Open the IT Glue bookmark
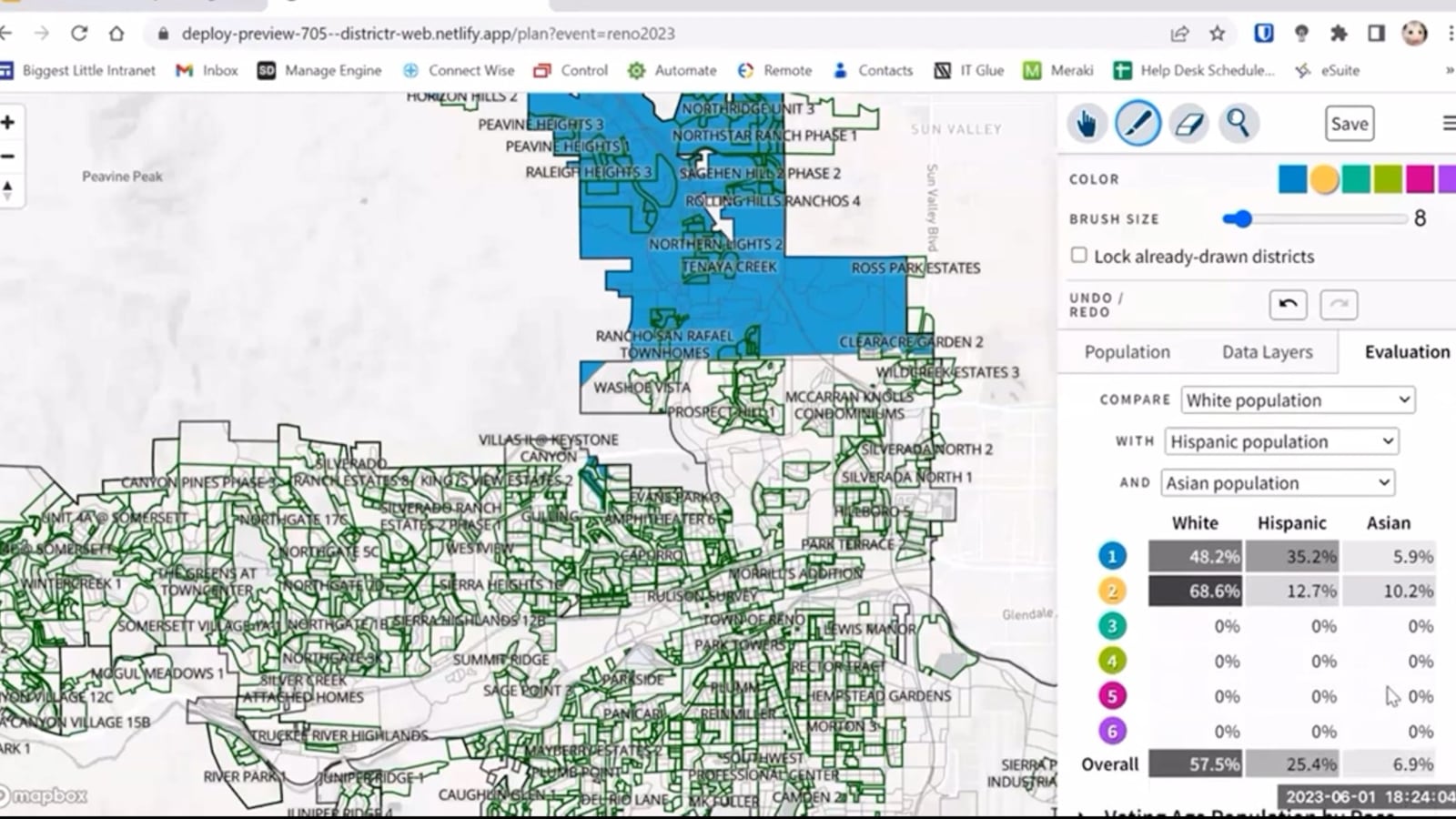This screenshot has height=819, width=1456. (969, 70)
